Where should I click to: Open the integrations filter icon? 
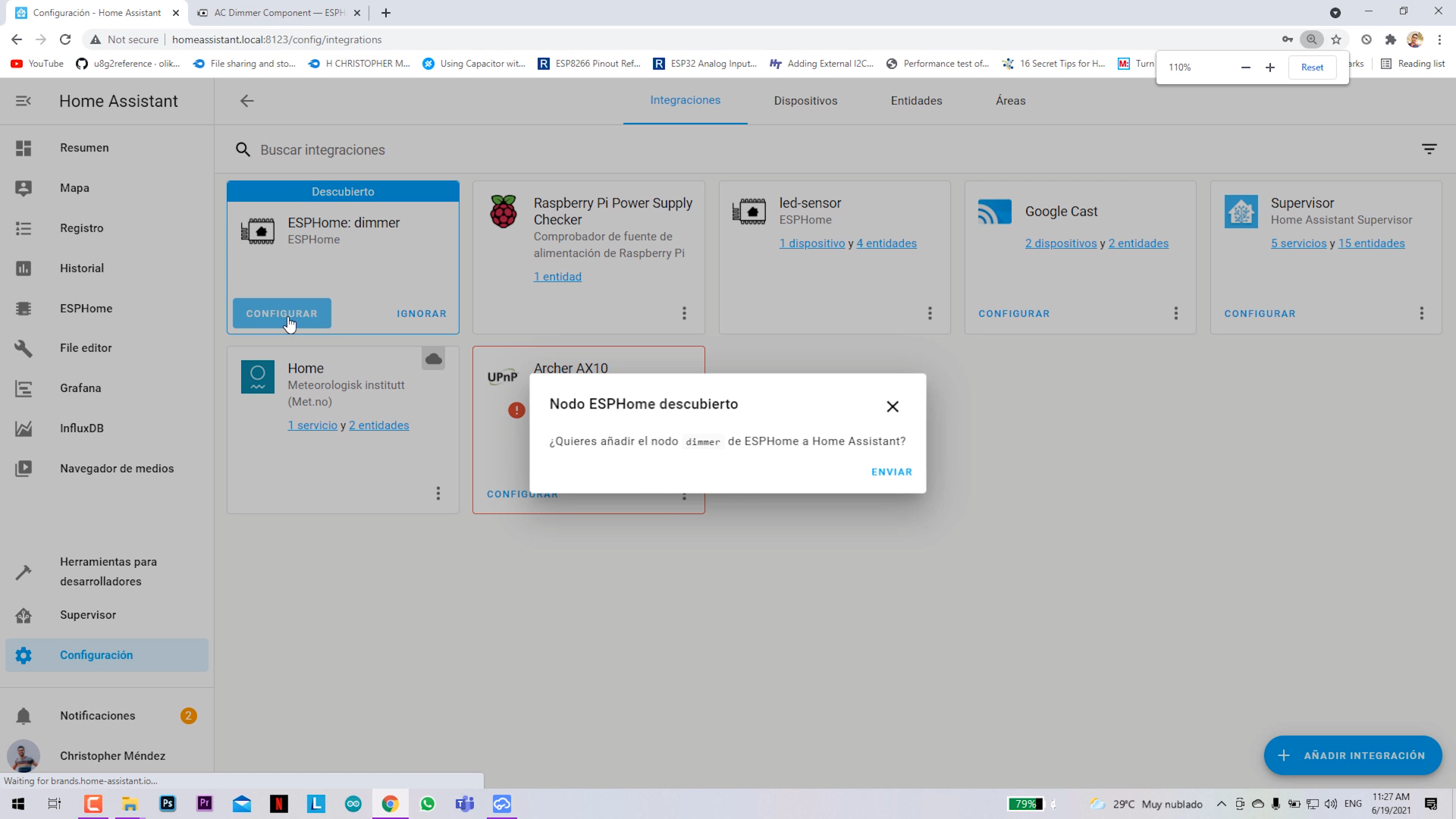(x=1429, y=149)
